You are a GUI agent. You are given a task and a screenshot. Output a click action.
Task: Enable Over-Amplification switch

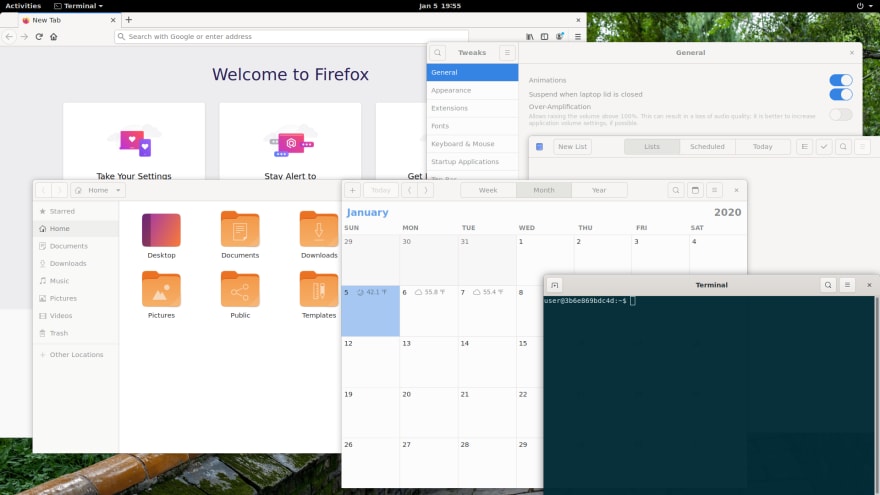[x=841, y=114]
